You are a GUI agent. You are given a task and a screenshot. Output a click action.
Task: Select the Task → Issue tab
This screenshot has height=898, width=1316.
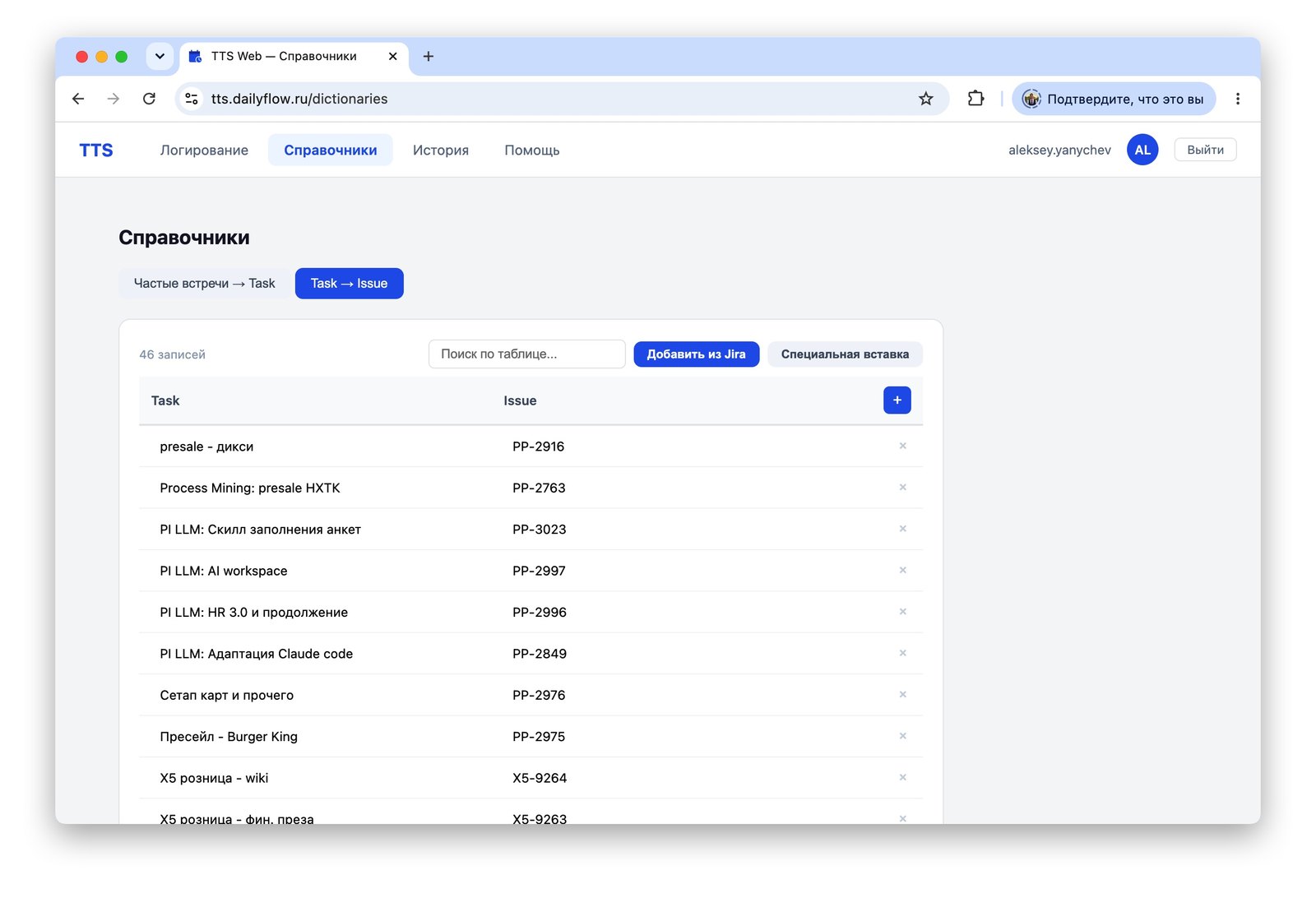(349, 284)
